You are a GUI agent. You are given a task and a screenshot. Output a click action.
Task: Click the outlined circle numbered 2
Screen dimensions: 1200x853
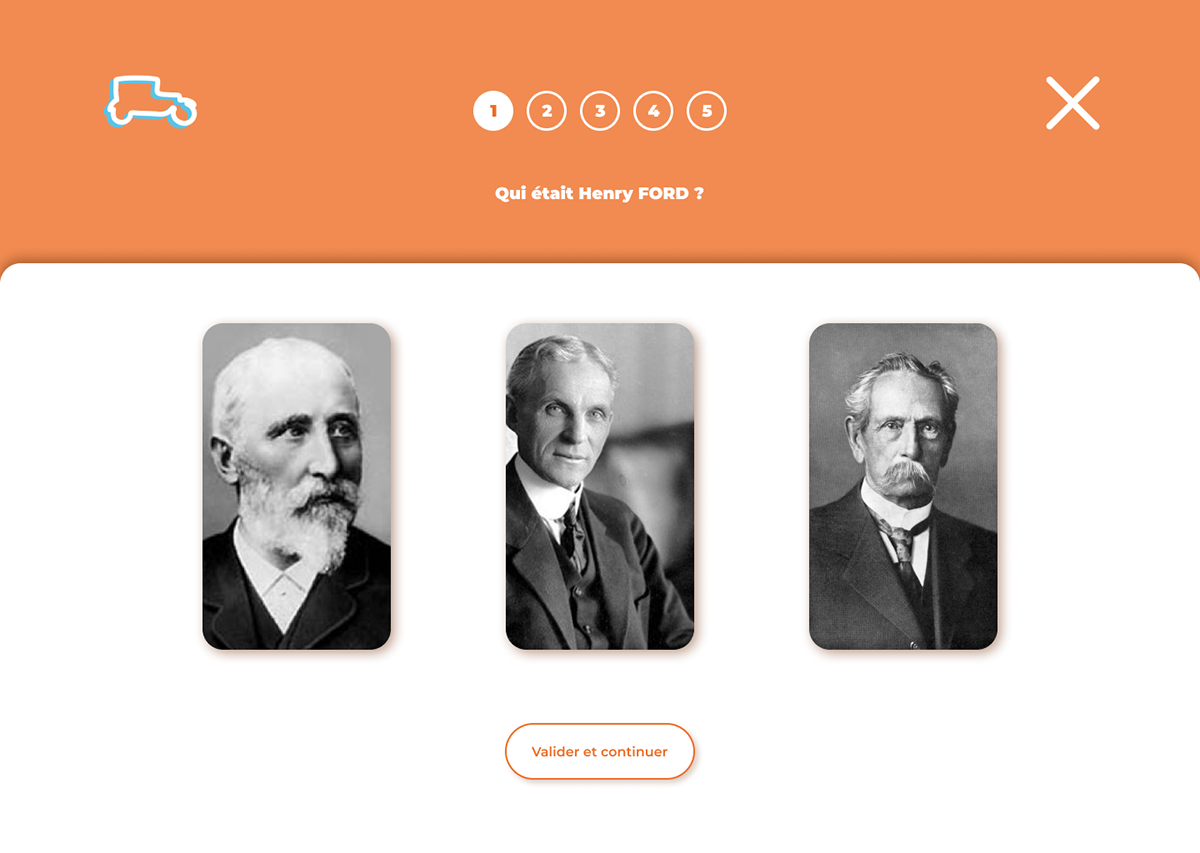click(547, 111)
